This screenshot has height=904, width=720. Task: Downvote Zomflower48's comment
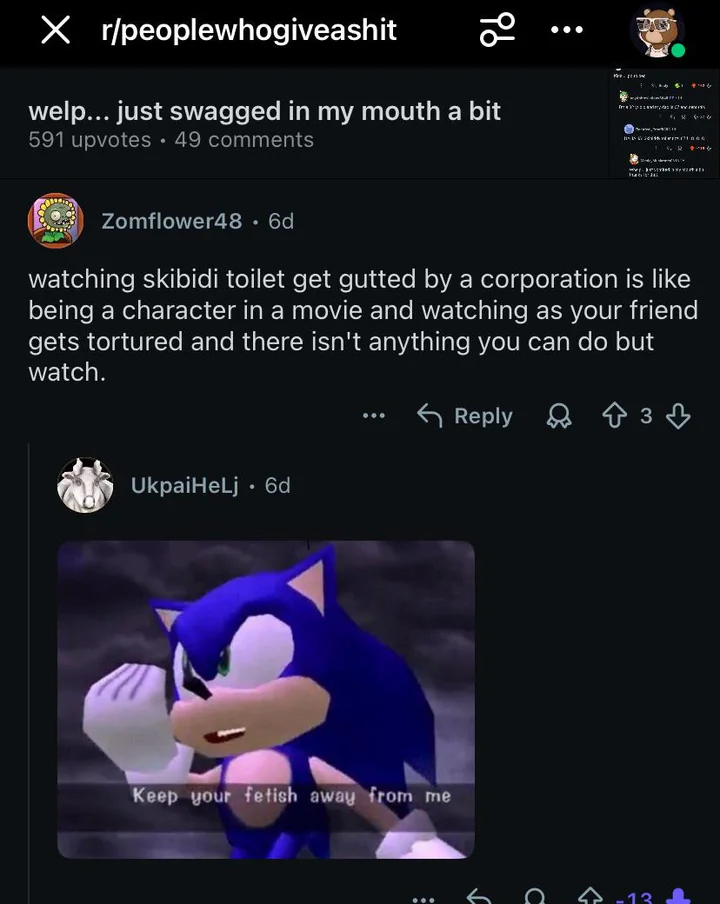tap(678, 416)
